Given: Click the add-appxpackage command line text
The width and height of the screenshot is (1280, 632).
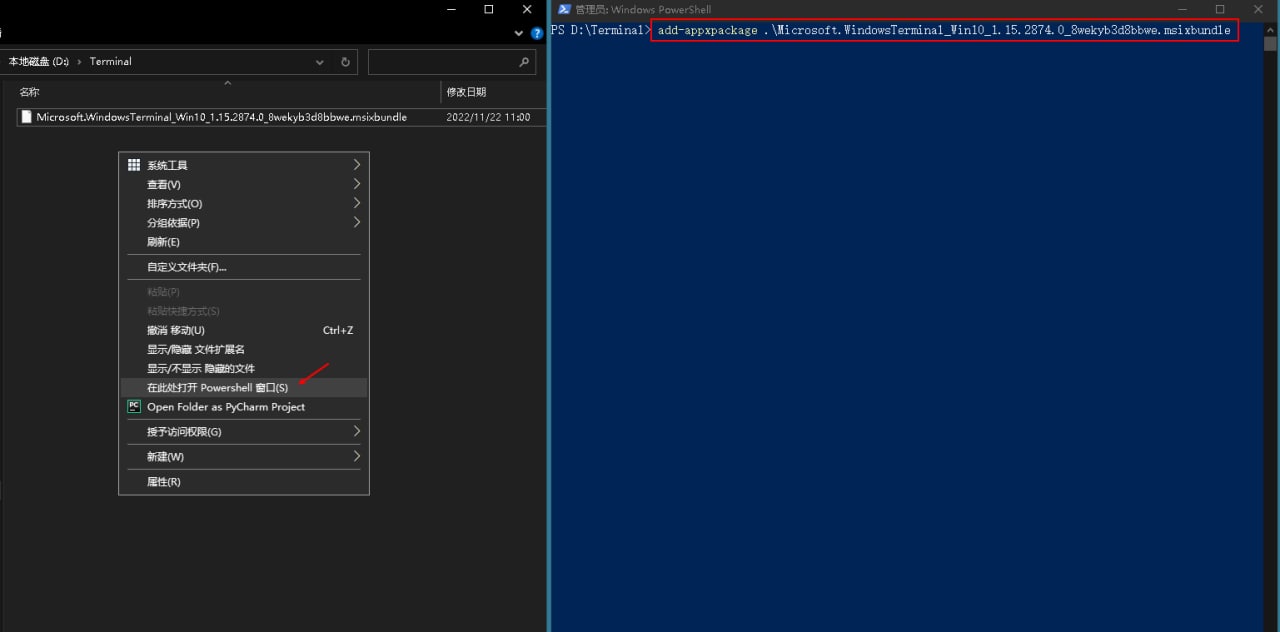Looking at the screenshot, I should (944, 30).
